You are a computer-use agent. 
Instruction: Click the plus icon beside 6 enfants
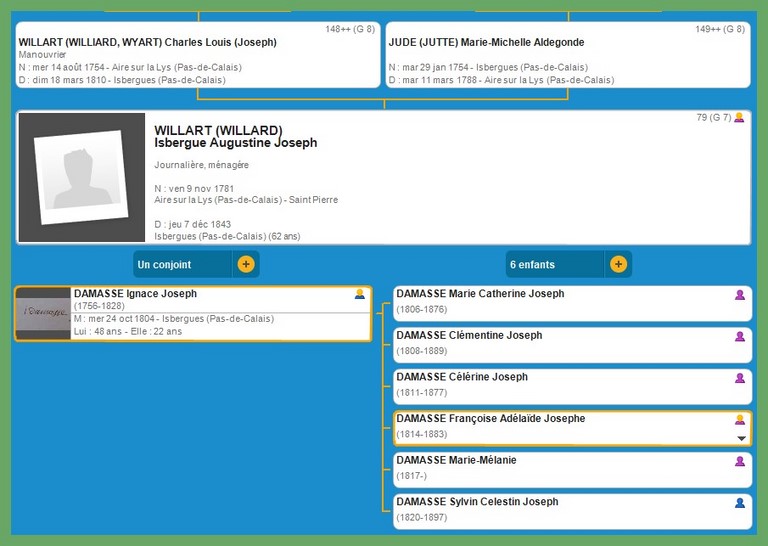[x=618, y=265]
